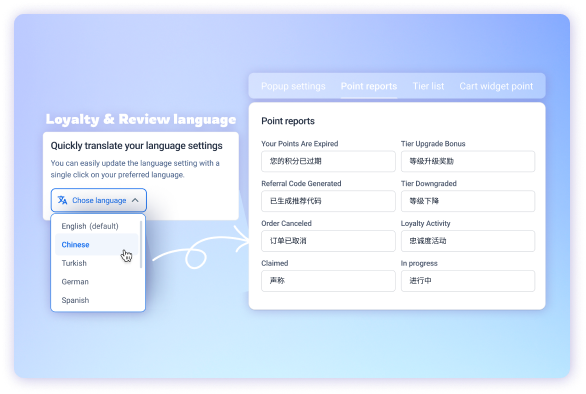Click the 'Claimed' field label
Image resolution: width=586 pixels, height=394 pixels.
click(275, 263)
